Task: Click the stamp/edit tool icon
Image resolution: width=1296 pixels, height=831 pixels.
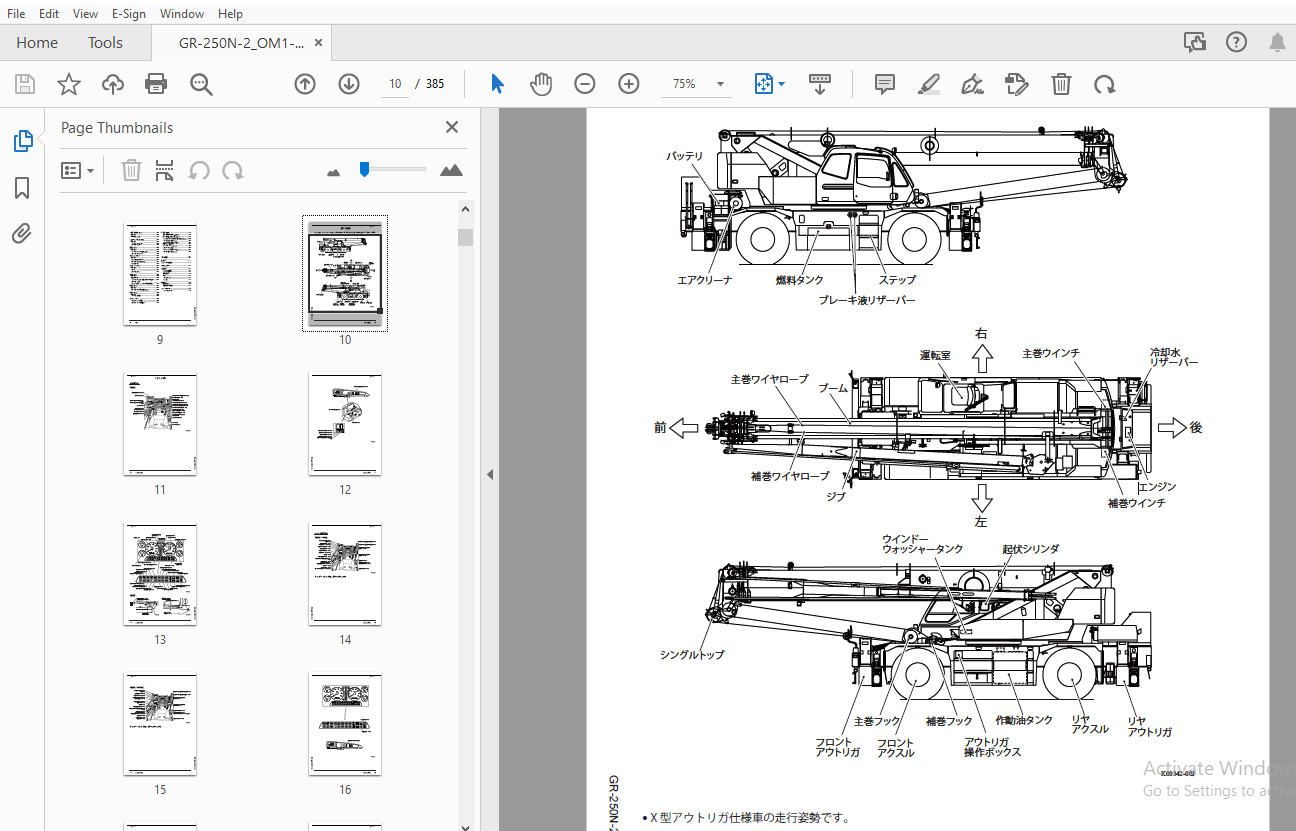Action: pyautogui.click(x=1017, y=84)
